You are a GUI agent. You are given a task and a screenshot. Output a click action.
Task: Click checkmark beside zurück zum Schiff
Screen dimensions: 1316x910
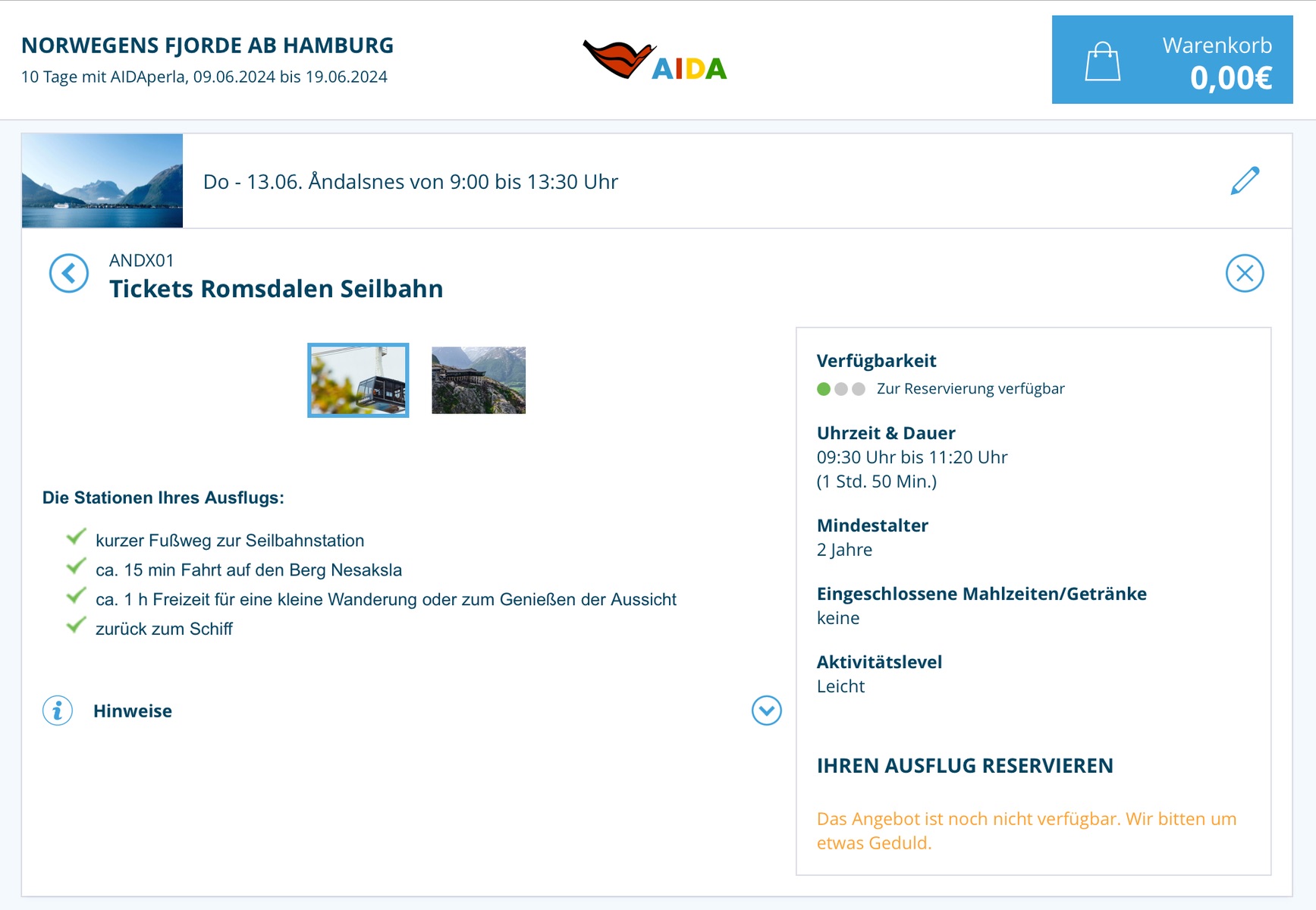[x=76, y=626]
